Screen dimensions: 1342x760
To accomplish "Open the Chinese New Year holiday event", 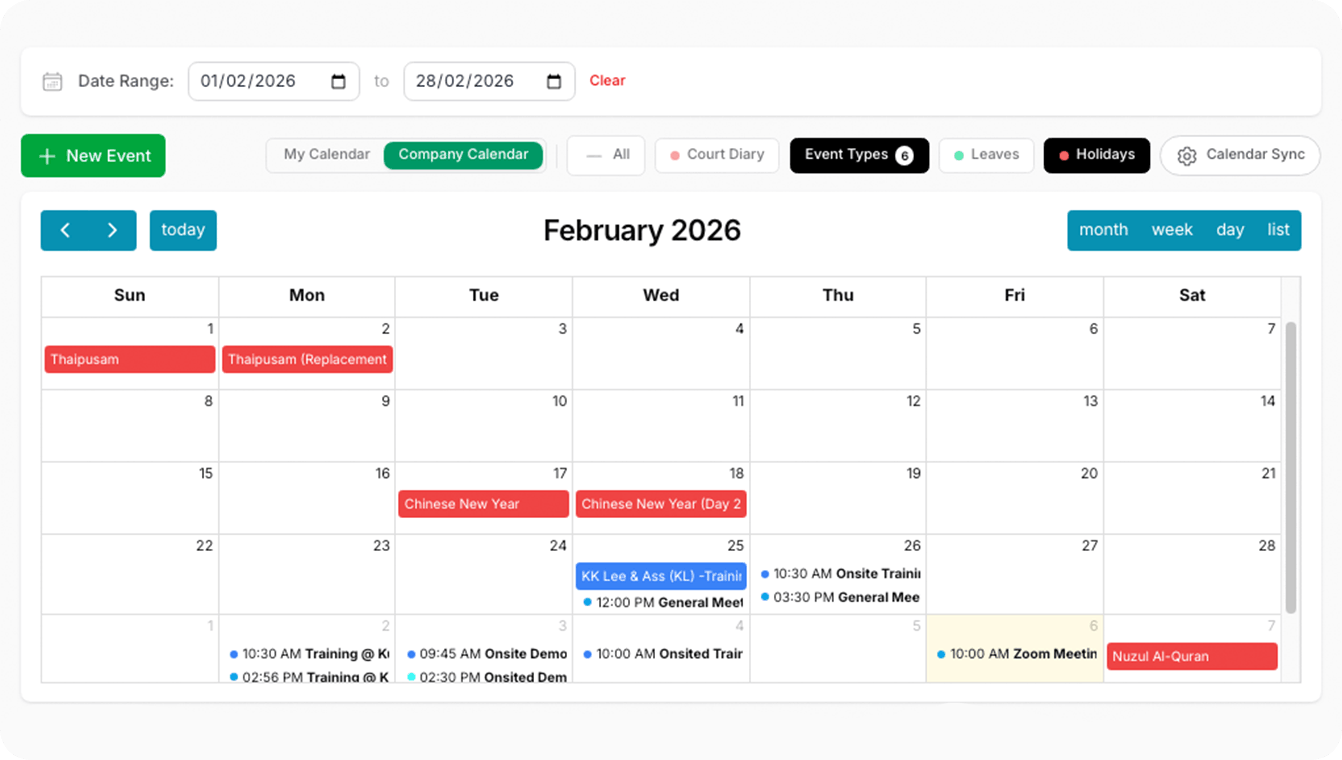I will click(x=483, y=504).
